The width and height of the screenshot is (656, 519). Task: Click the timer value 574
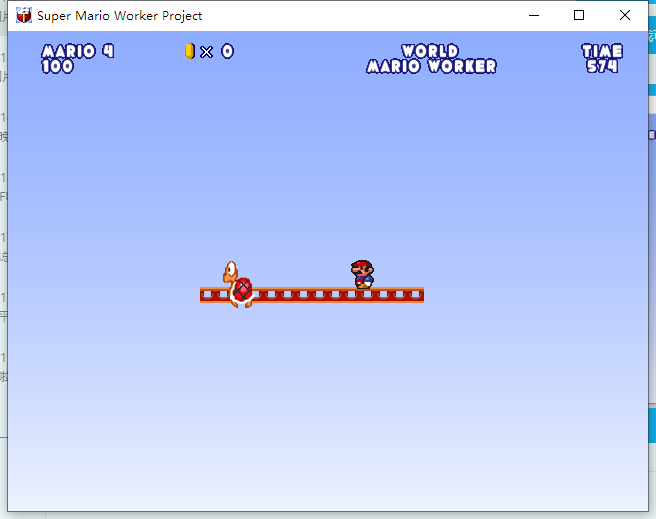[x=602, y=66]
